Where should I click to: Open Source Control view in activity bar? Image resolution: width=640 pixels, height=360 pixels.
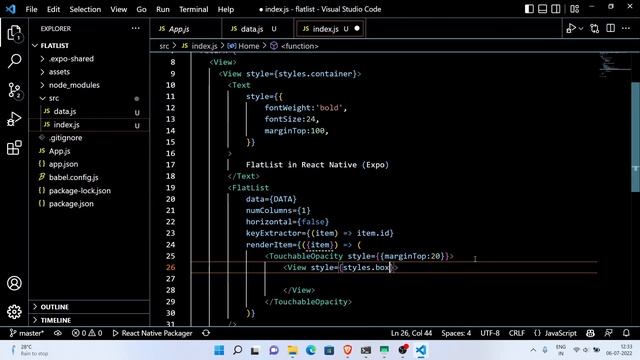(x=14, y=90)
